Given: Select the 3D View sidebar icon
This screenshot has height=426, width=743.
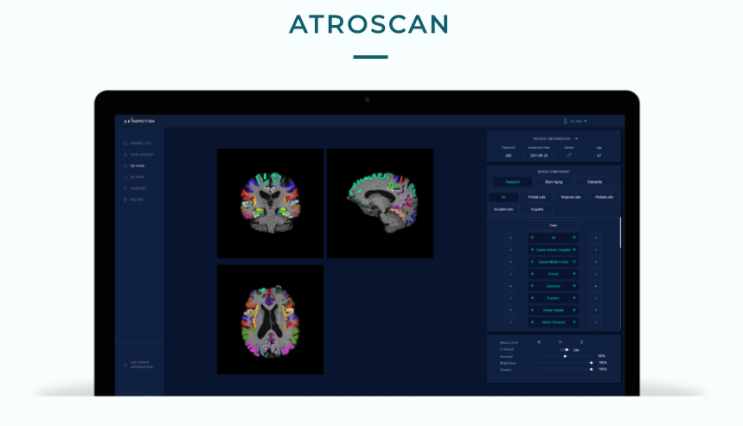Looking at the screenshot, I should (x=125, y=177).
